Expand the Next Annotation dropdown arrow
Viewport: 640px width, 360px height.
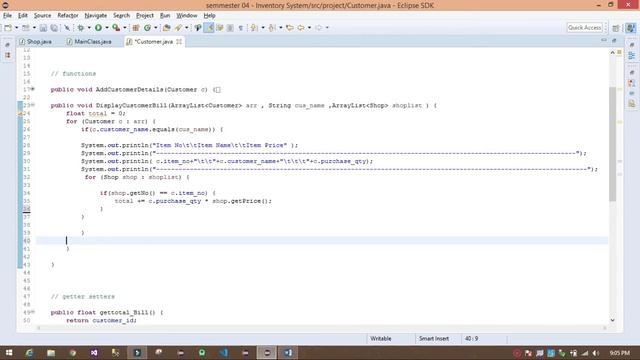pyautogui.click(x=263, y=28)
